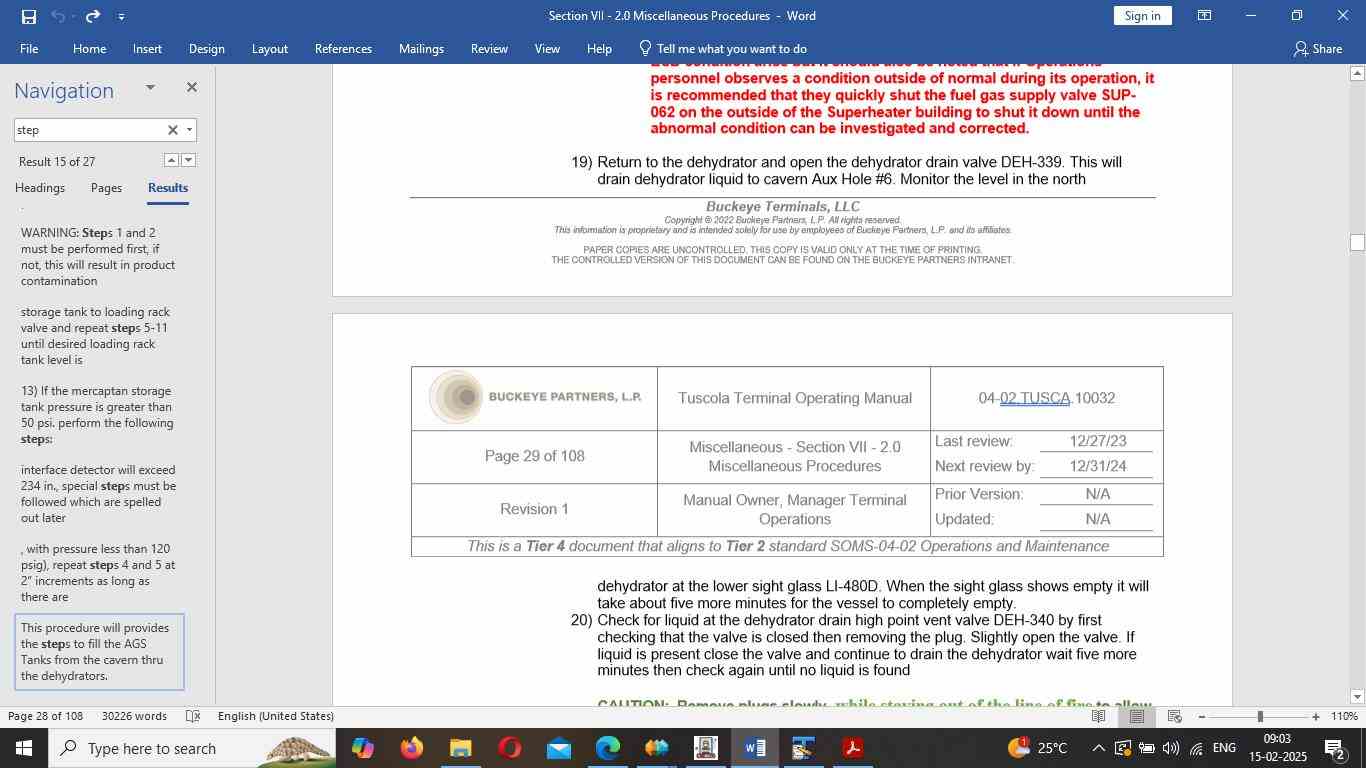Open the notification center icon

pyautogui.click(x=1334, y=748)
